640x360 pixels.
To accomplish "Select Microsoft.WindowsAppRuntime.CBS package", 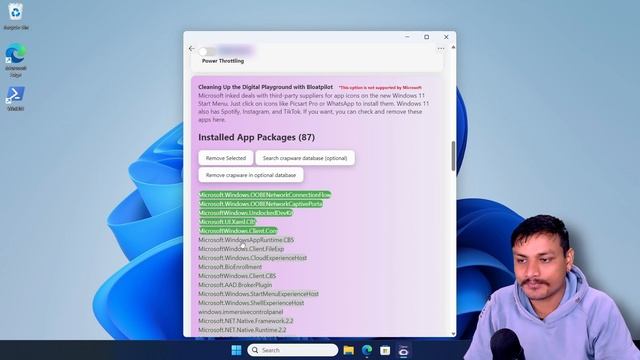I will [x=246, y=240].
